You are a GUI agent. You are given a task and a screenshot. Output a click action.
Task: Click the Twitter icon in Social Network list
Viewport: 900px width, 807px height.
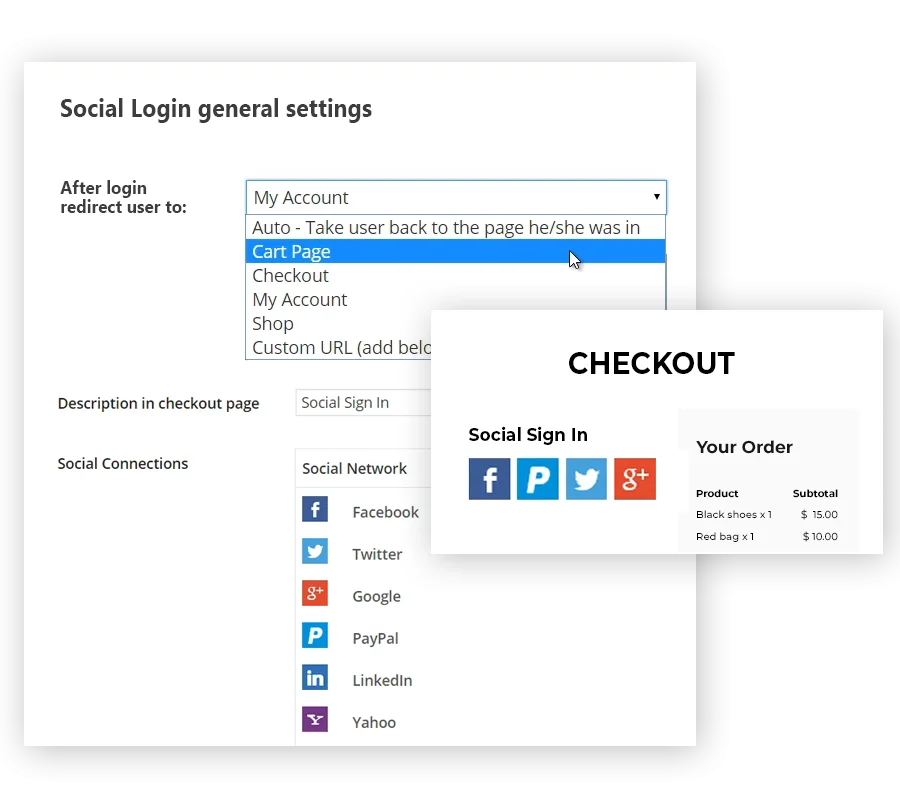pyautogui.click(x=315, y=551)
